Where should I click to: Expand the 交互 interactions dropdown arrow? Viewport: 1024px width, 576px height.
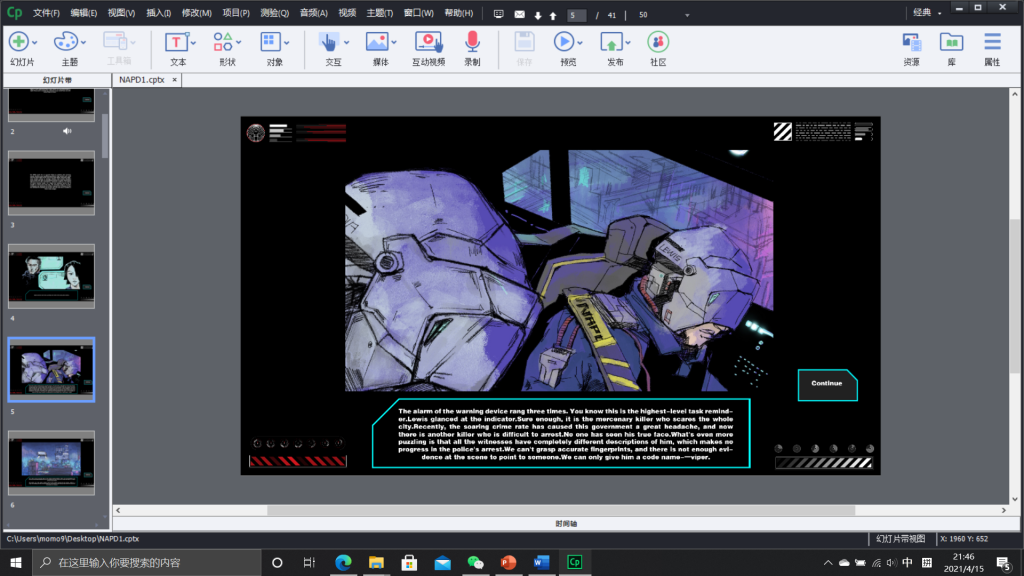(x=347, y=42)
